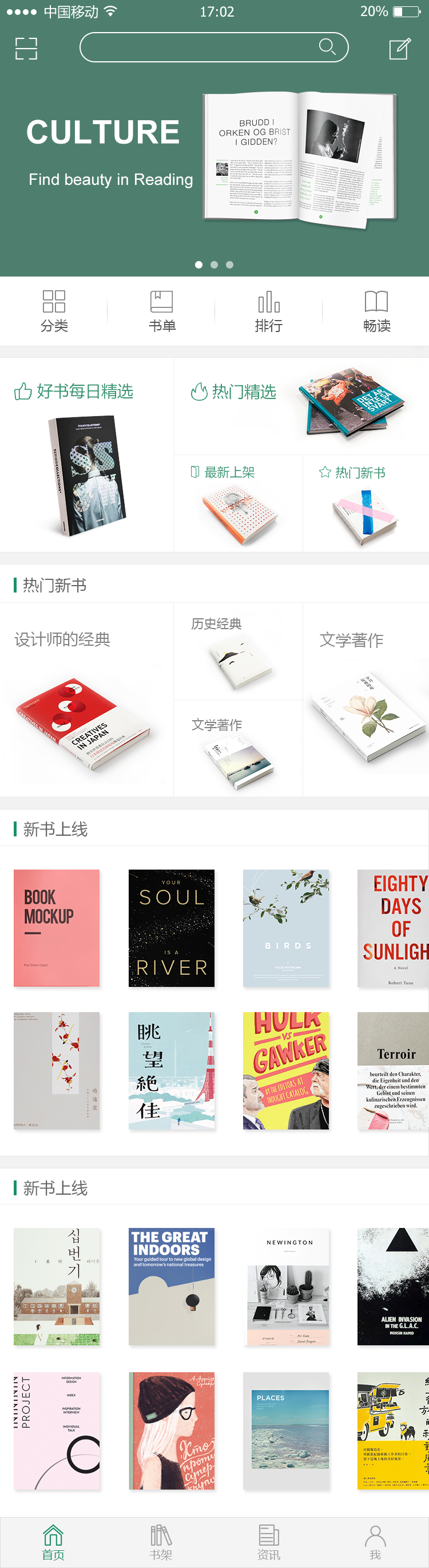Open The Great Indoors book cover
Image resolution: width=429 pixels, height=1568 pixels.
click(172, 1286)
